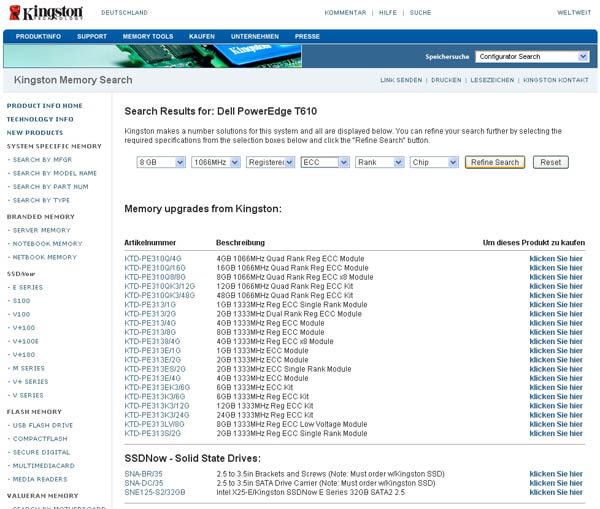Open part number KTD-PE310QK3/48G
Screen dimensions: 600x509
point(160,295)
